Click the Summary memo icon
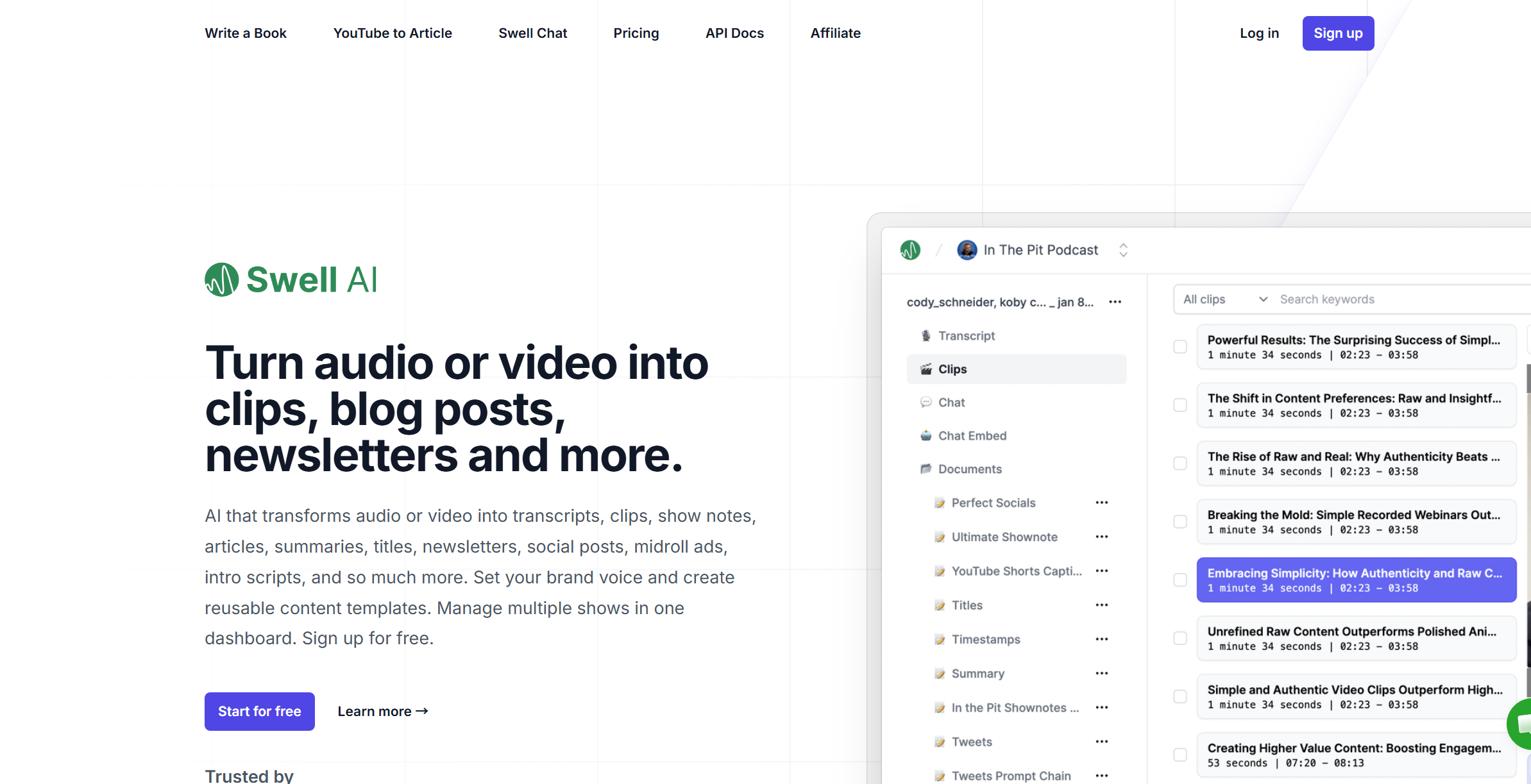This screenshot has width=1531, height=784. click(x=940, y=674)
